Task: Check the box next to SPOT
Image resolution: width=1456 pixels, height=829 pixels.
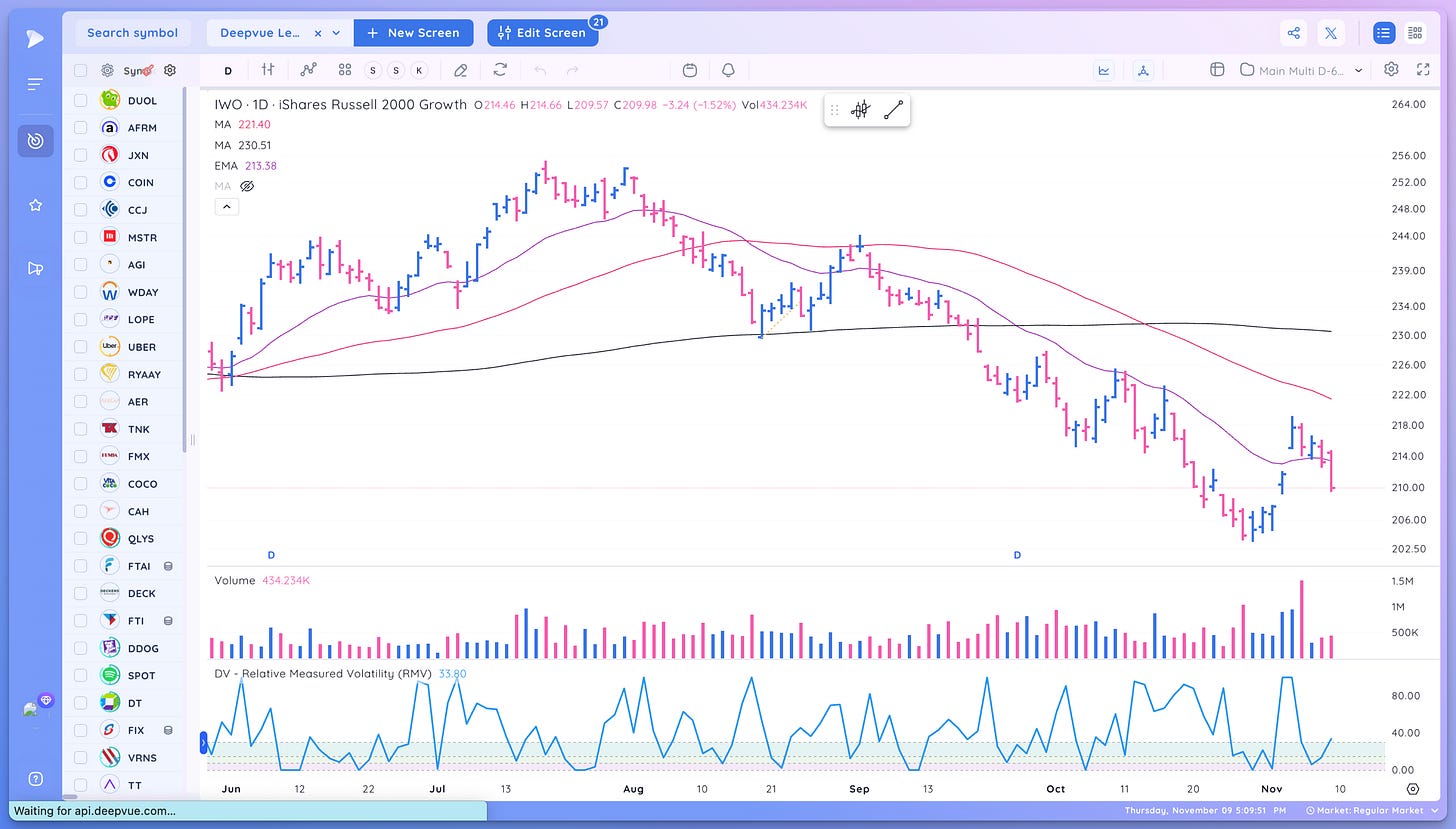Action: click(x=80, y=675)
